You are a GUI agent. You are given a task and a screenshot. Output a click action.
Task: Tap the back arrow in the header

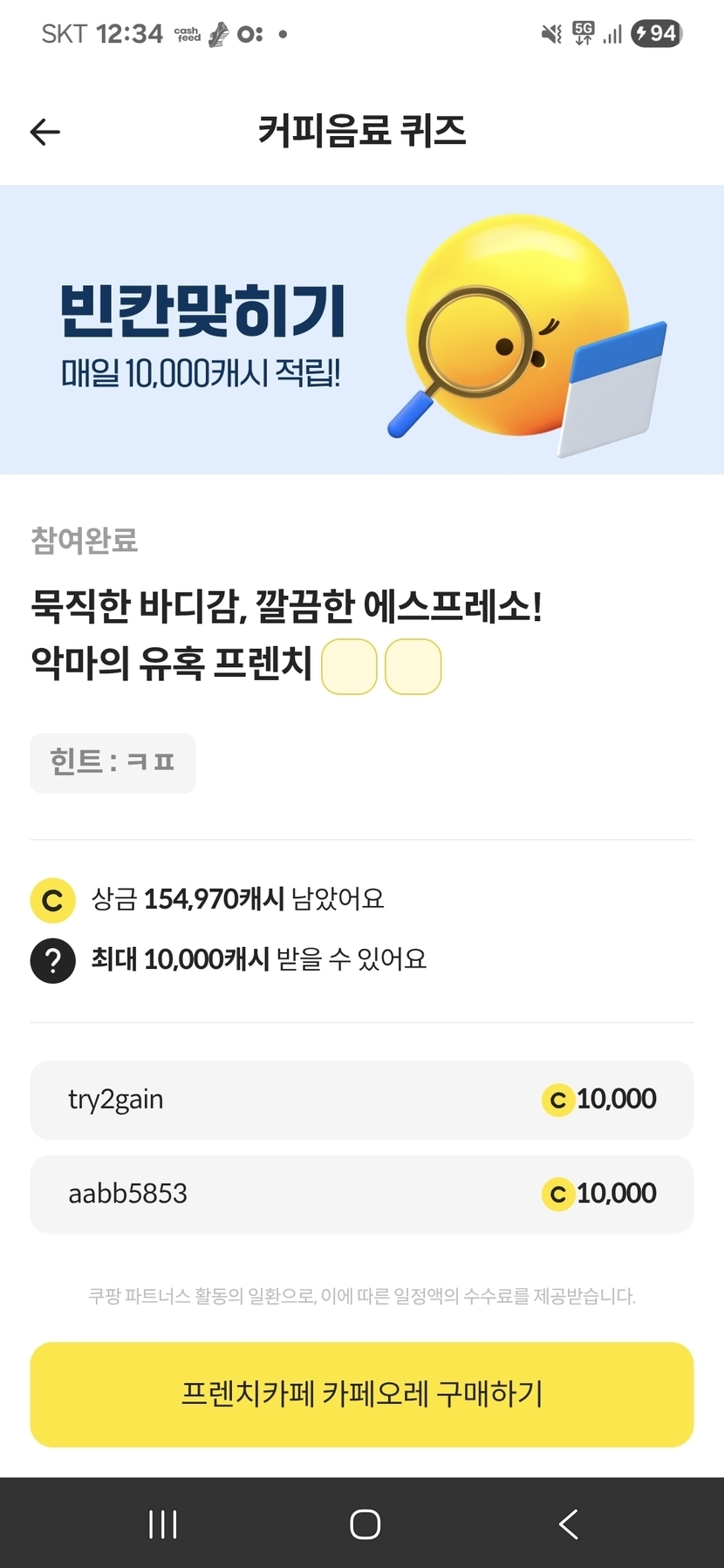tap(45, 132)
